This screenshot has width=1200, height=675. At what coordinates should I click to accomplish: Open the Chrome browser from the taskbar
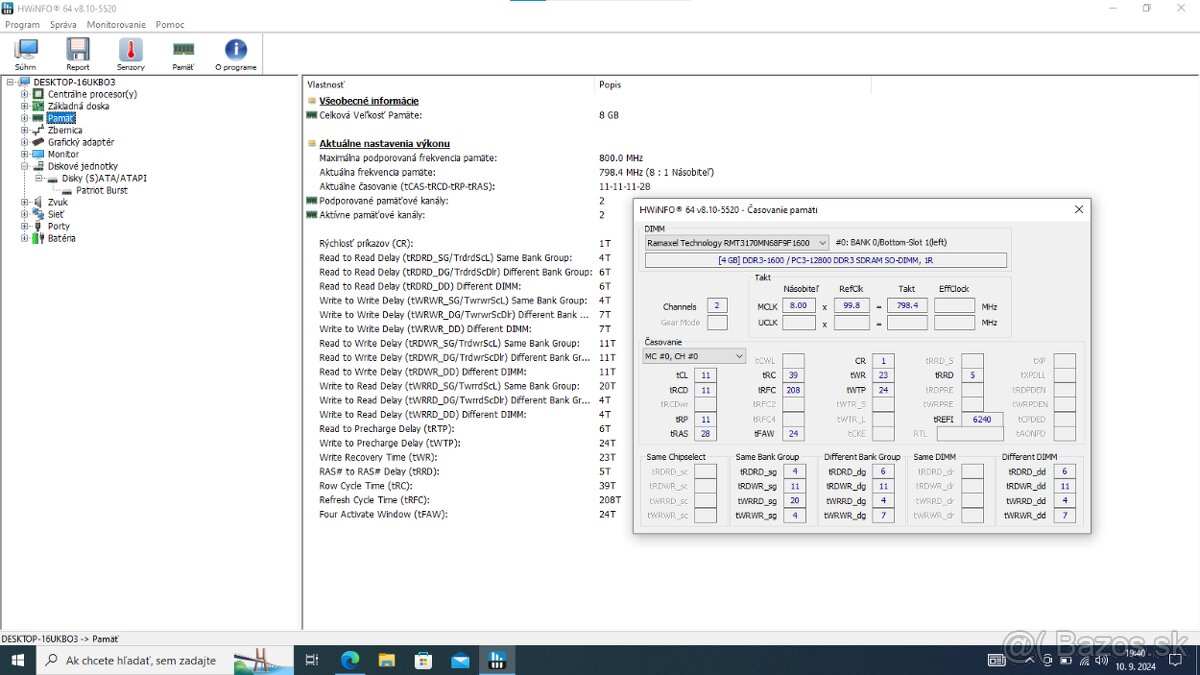(x=350, y=660)
